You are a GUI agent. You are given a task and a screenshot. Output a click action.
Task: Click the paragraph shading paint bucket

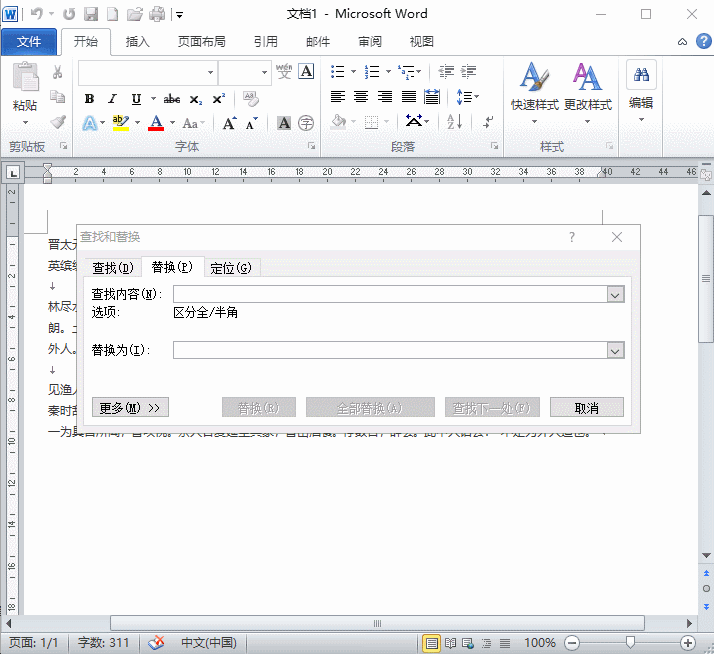[x=338, y=122]
